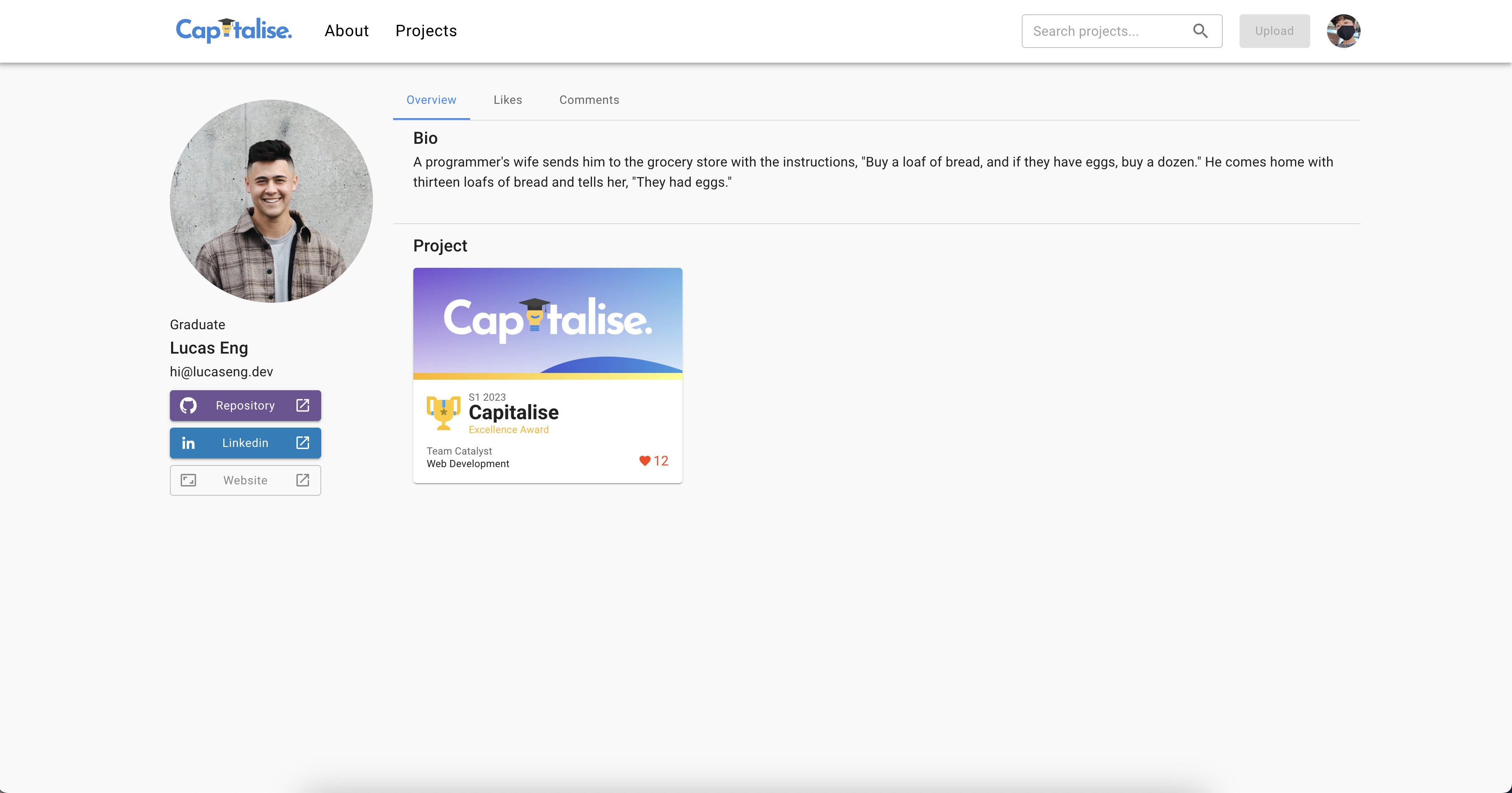Image resolution: width=1512 pixels, height=793 pixels.
Task: Open the Projects page
Action: 426,31
